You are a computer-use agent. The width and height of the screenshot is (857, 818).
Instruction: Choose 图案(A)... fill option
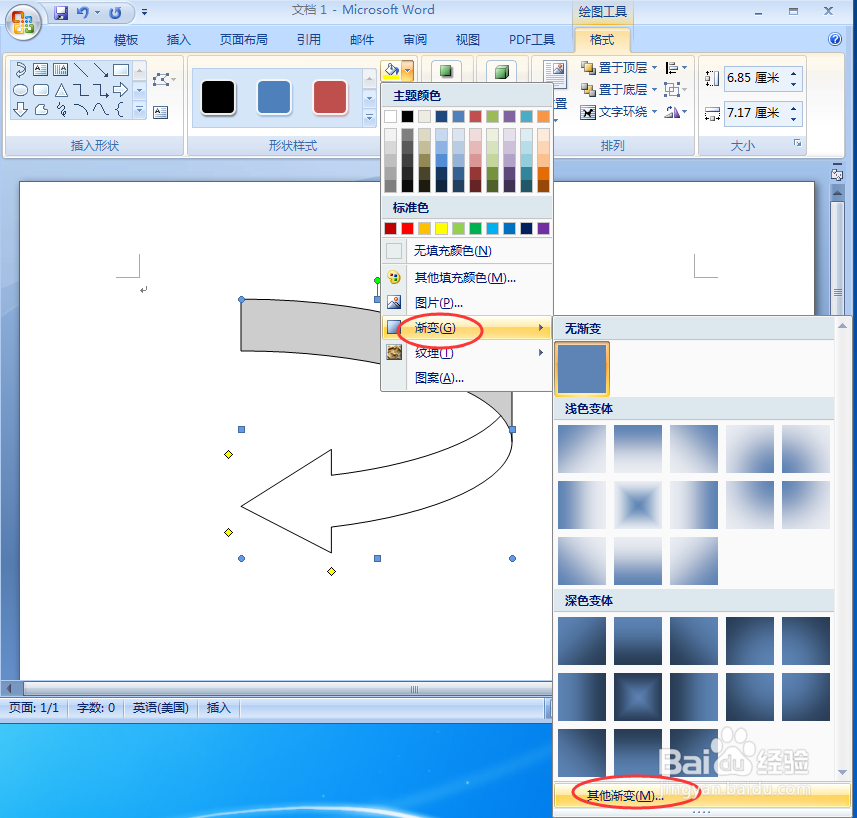(x=467, y=378)
